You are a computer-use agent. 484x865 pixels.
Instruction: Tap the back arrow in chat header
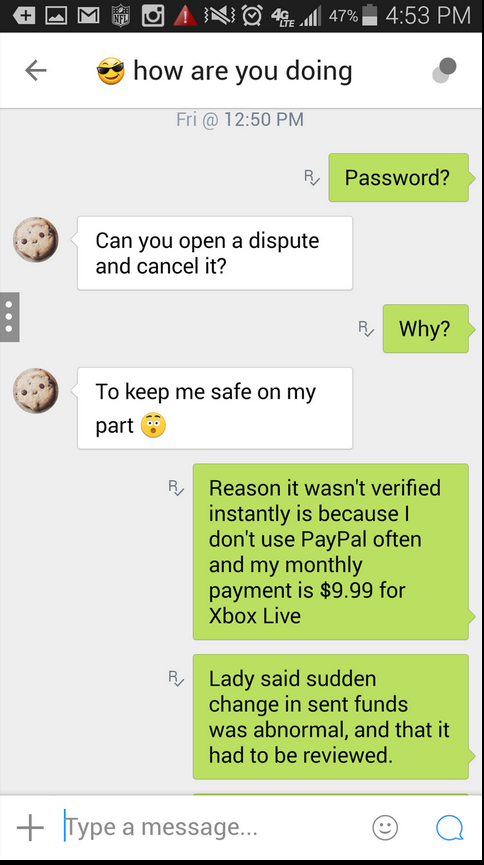[35, 70]
